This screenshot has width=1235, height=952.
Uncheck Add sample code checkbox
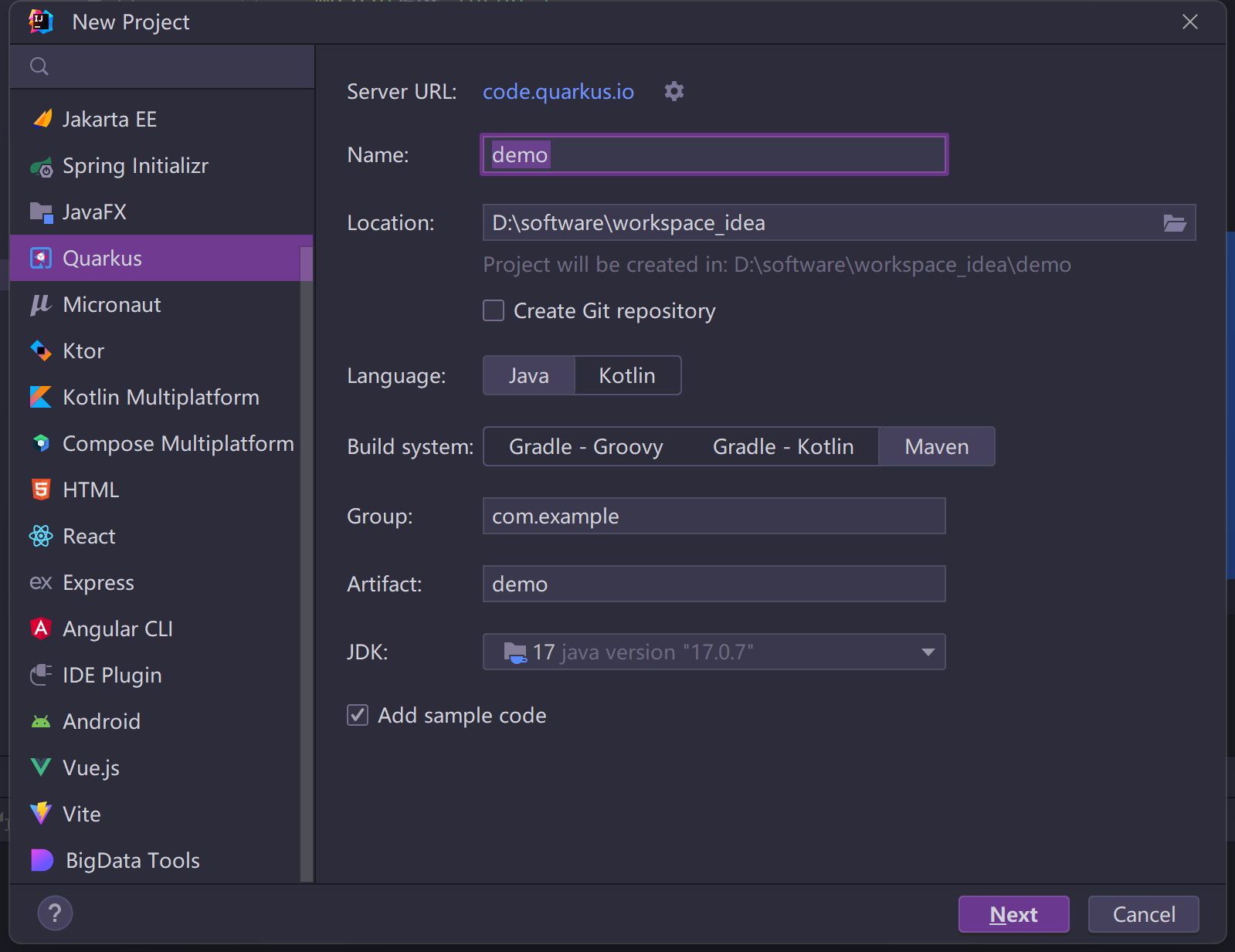[358, 715]
